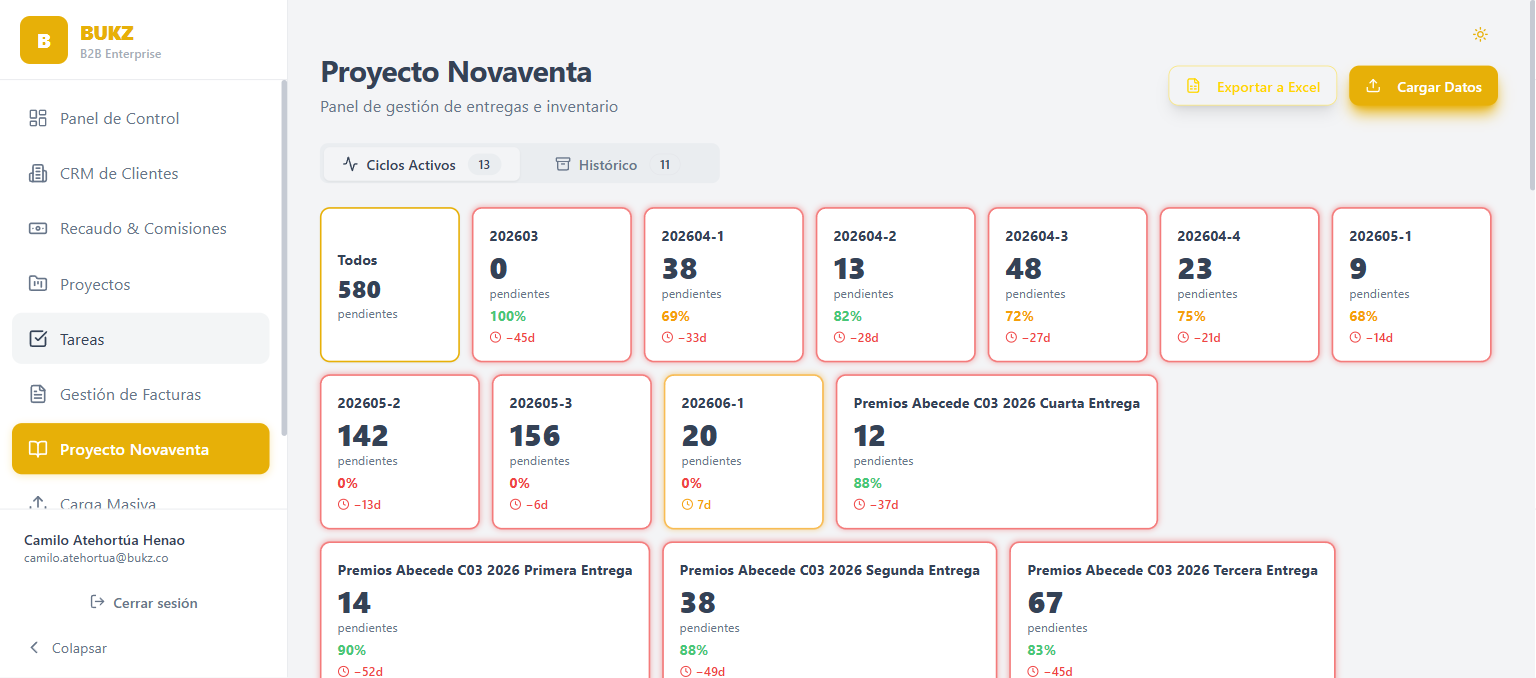1536x678 pixels.
Task: Click the BUKZ logo icon
Action: click(44, 40)
